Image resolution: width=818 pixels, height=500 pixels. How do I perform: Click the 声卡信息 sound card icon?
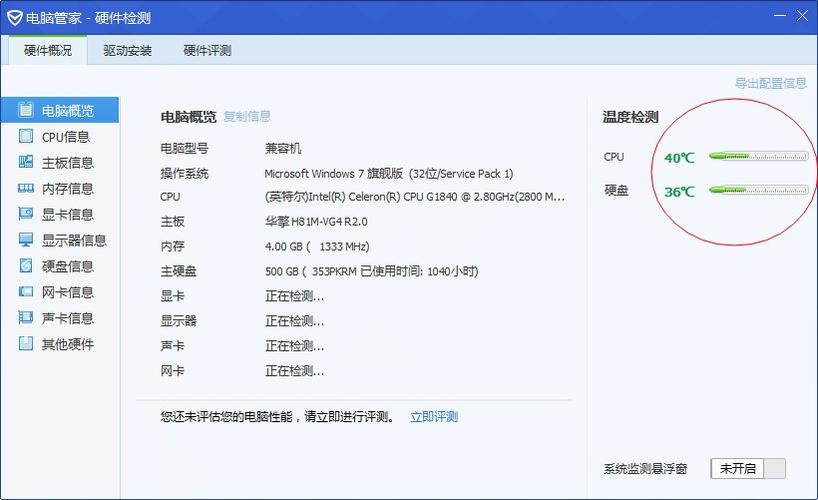[26, 317]
